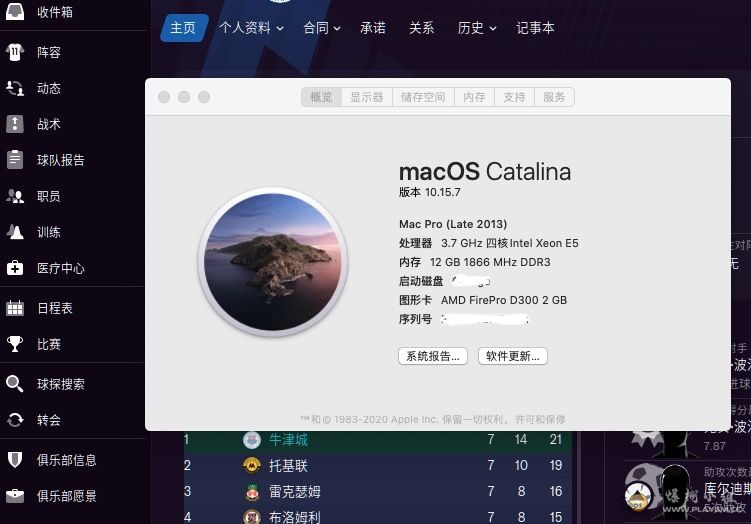This screenshot has height=524, width=751.
Task: Click the 日程表 calendar icon
Action: 15,308
